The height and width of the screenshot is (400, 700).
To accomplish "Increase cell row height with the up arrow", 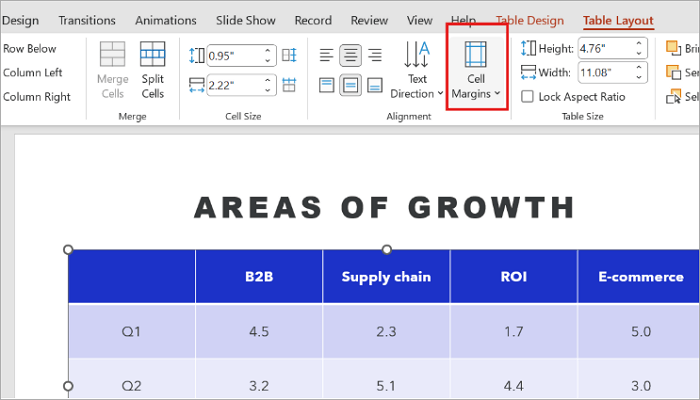I will [x=268, y=50].
